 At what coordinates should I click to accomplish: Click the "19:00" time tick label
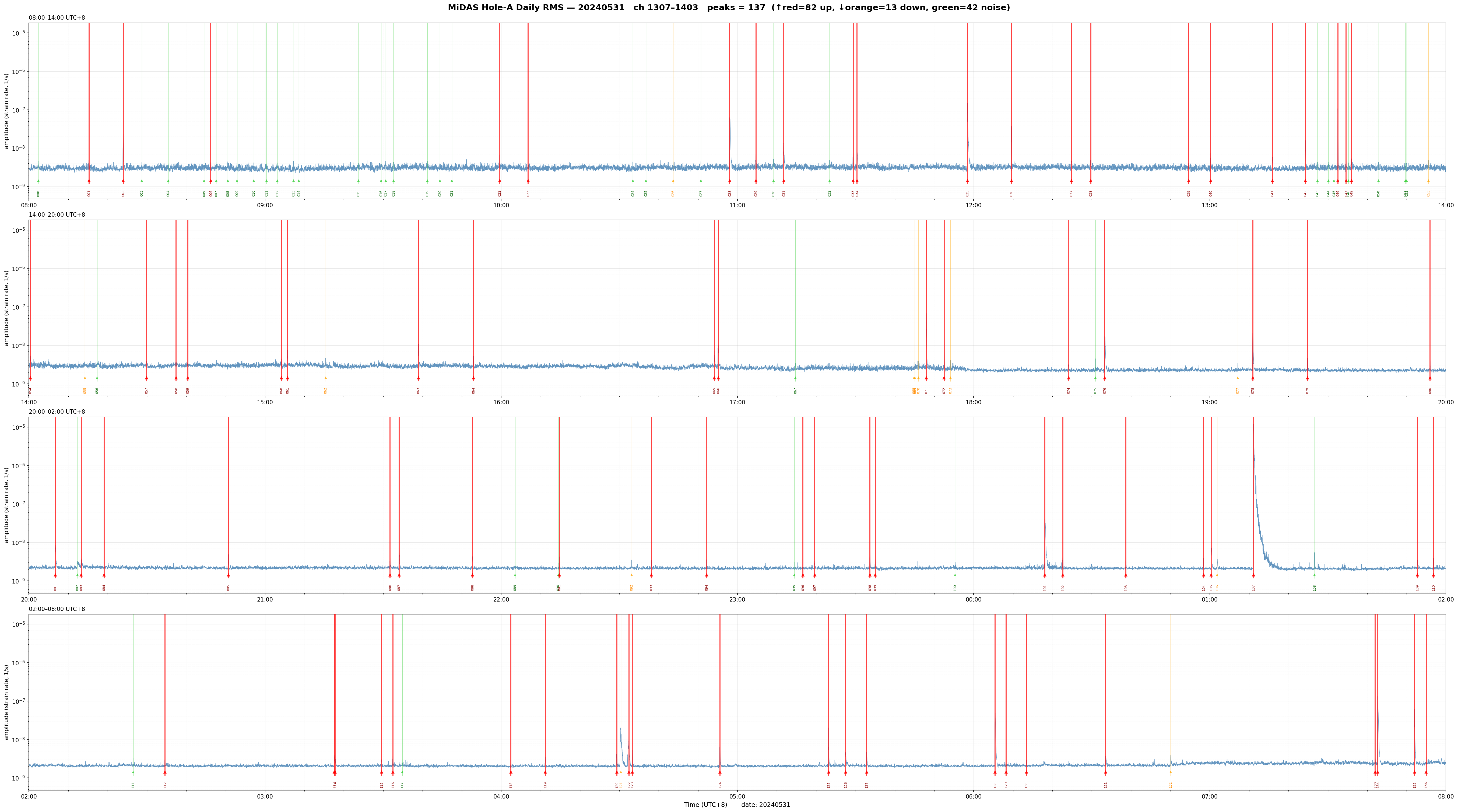(x=1210, y=402)
